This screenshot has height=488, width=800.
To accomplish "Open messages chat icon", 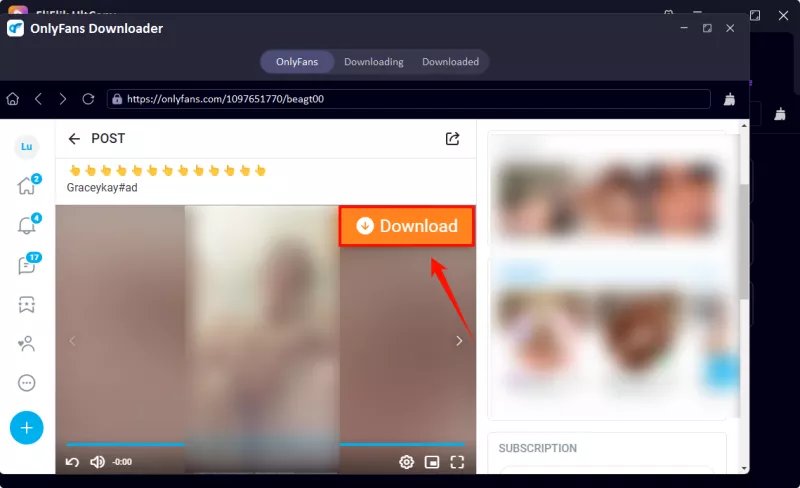I will (27, 265).
